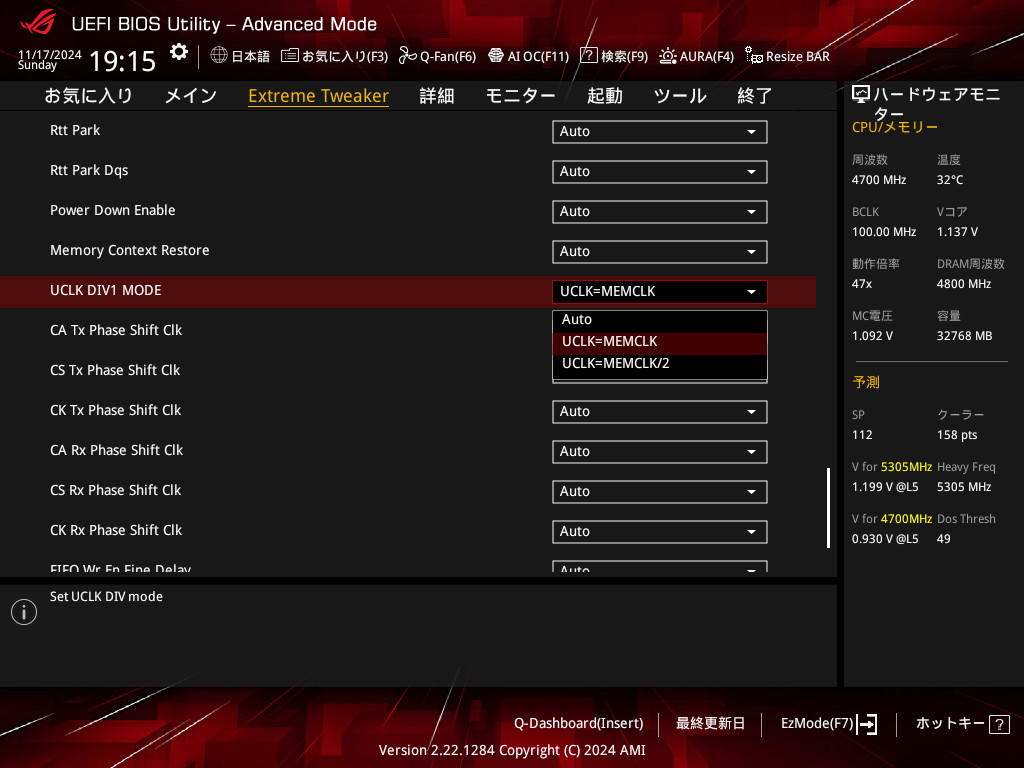This screenshot has width=1024, height=768.
Task: Collapse the UCLK DIV1 MODE dropdown
Action: [660, 291]
